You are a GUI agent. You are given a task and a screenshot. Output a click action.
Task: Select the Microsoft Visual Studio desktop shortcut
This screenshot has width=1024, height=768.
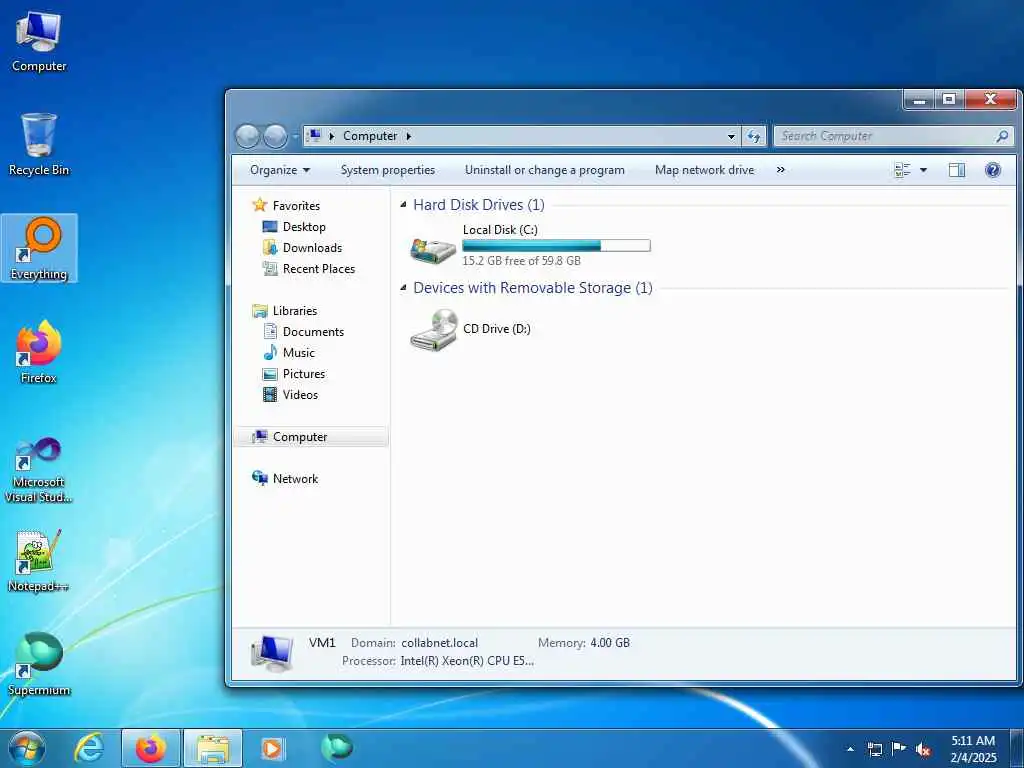coord(39,470)
